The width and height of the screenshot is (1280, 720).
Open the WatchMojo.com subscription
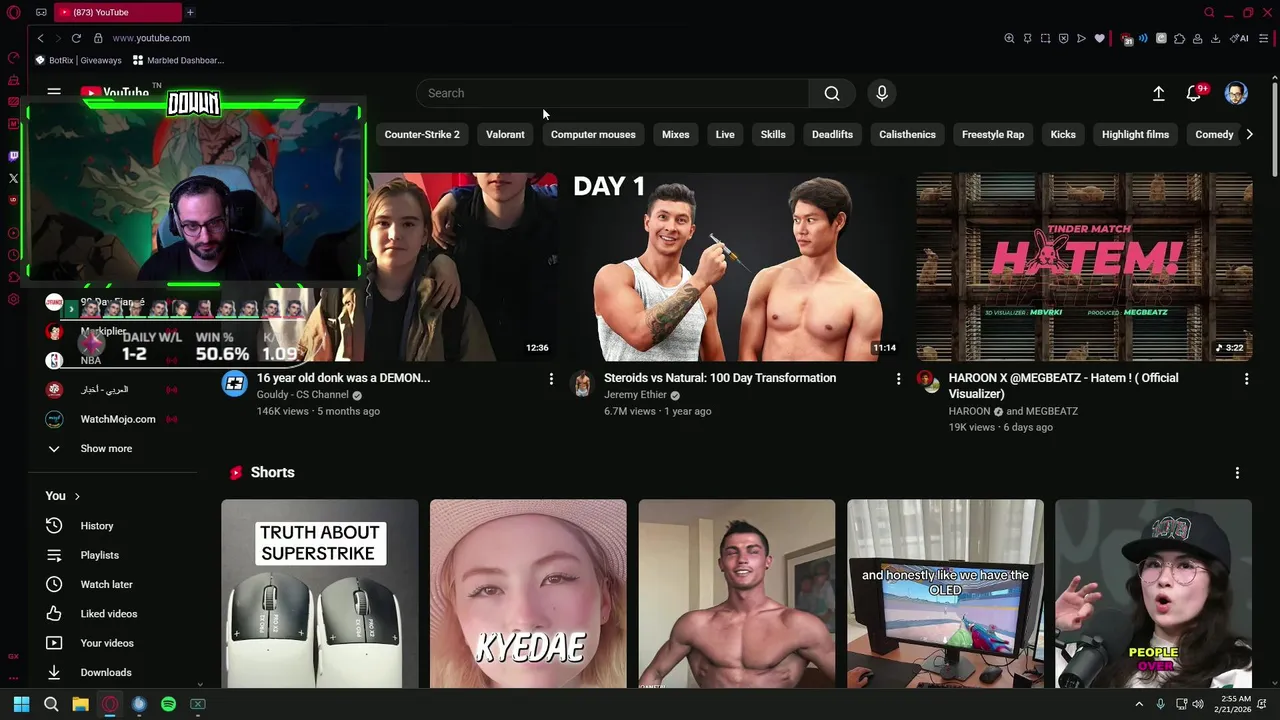click(118, 419)
